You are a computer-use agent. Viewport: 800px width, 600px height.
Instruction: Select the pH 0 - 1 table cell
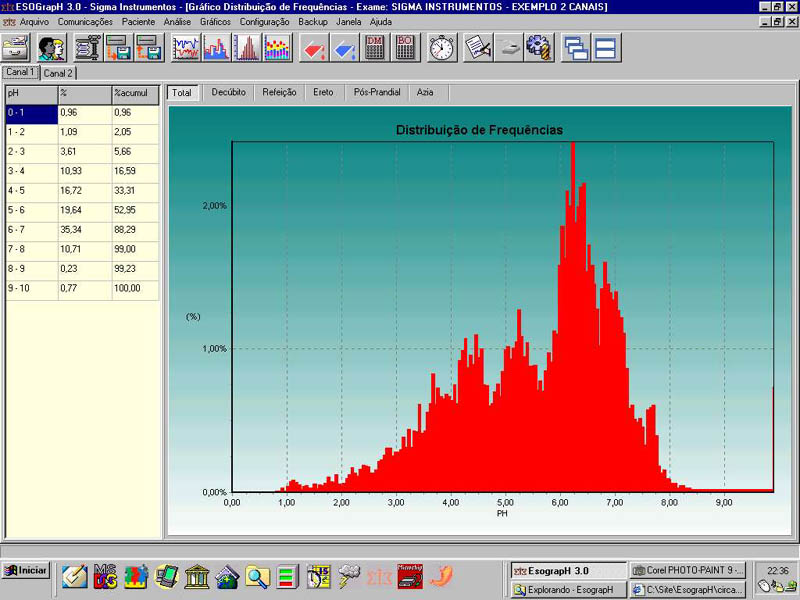point(30,113)
